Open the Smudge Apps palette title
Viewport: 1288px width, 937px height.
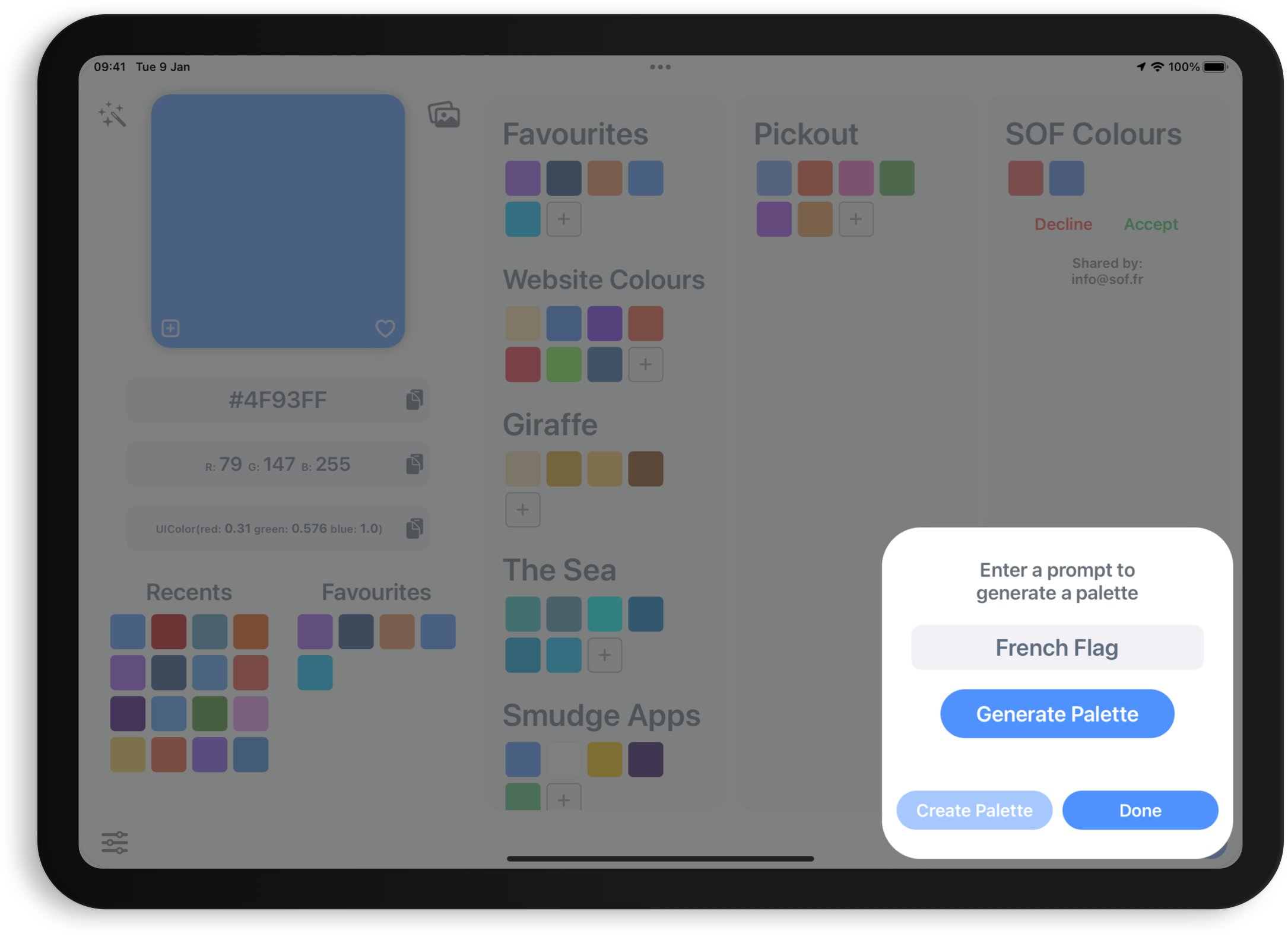601,716
